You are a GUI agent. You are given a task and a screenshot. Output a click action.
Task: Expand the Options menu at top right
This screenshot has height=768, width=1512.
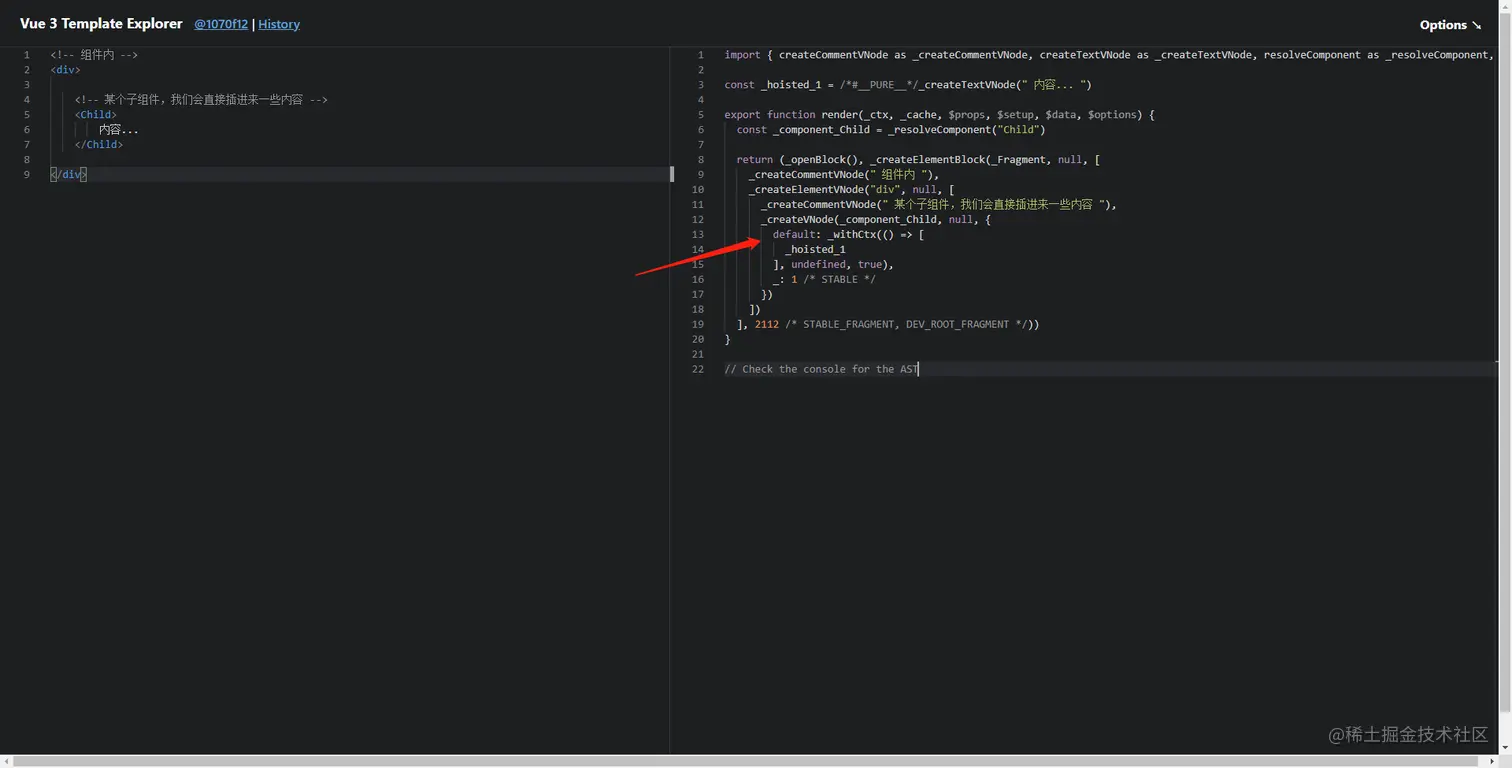coord(1450,25)
